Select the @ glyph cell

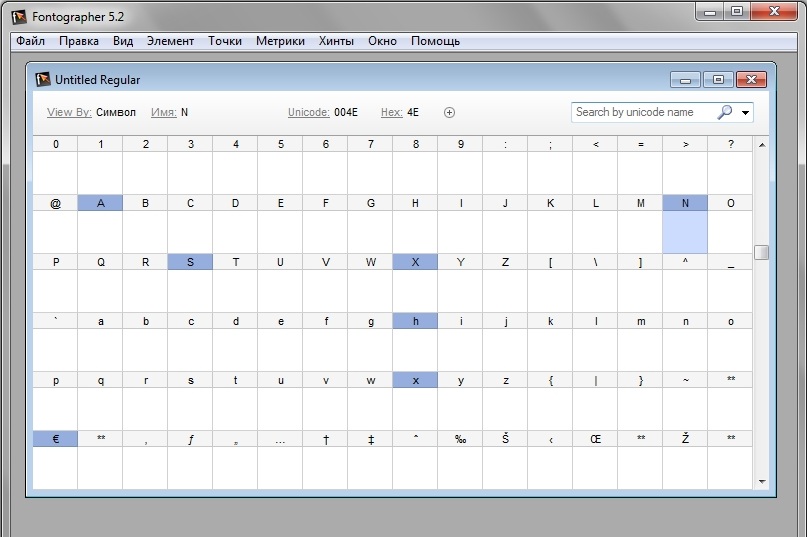[x=56, y=224]
